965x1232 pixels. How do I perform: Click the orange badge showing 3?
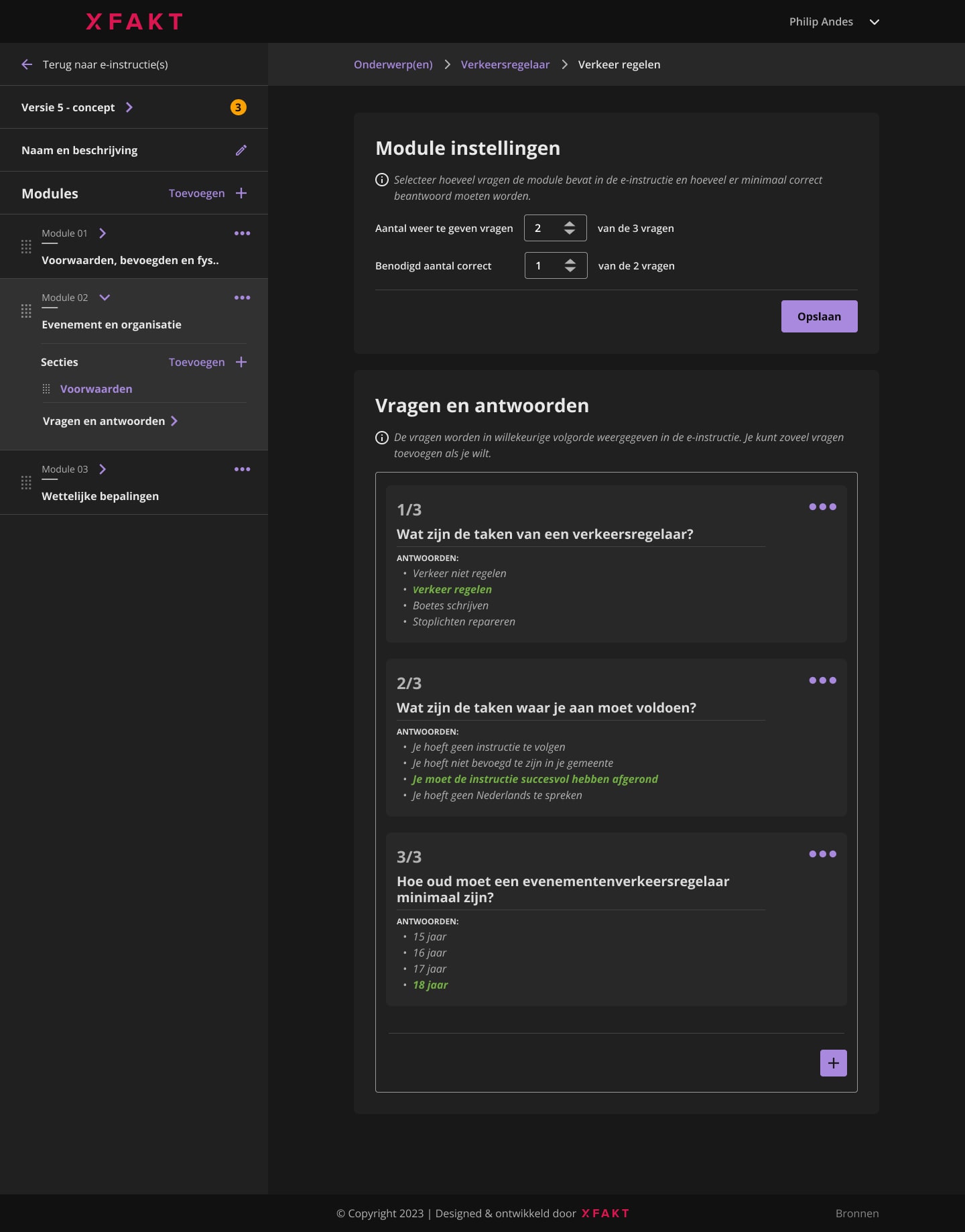(238, 107)
